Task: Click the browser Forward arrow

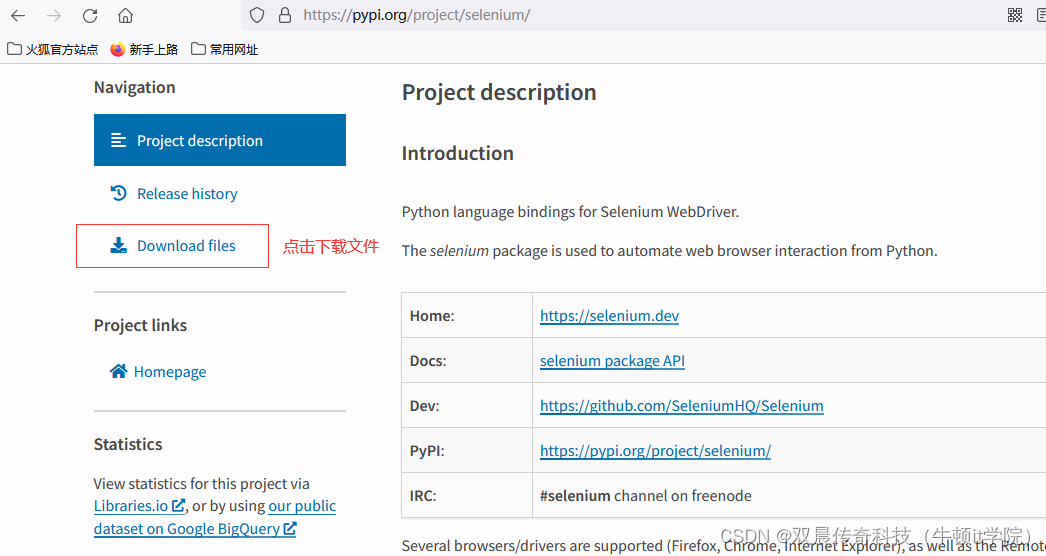Action: click(x=54, y=15)
